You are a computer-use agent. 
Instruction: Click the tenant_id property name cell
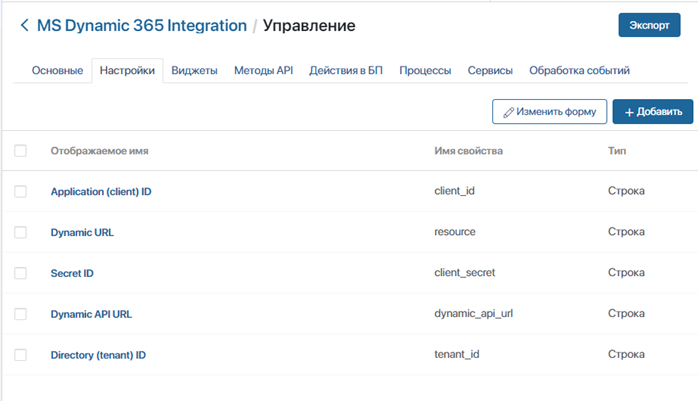(457, 354)
